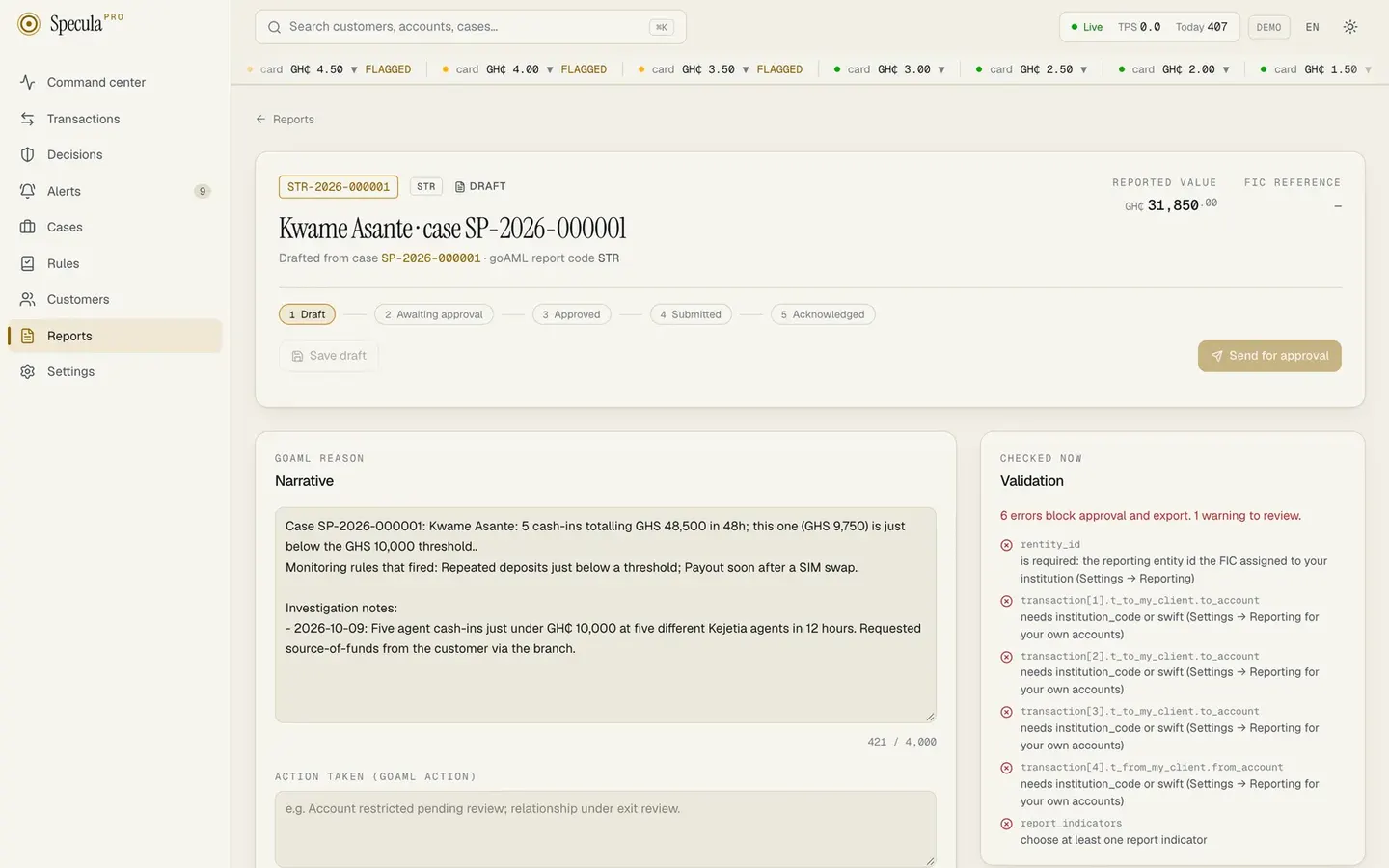
Task: Focus the search customers field
Action: pyautogui.click(x=471, y=27)
